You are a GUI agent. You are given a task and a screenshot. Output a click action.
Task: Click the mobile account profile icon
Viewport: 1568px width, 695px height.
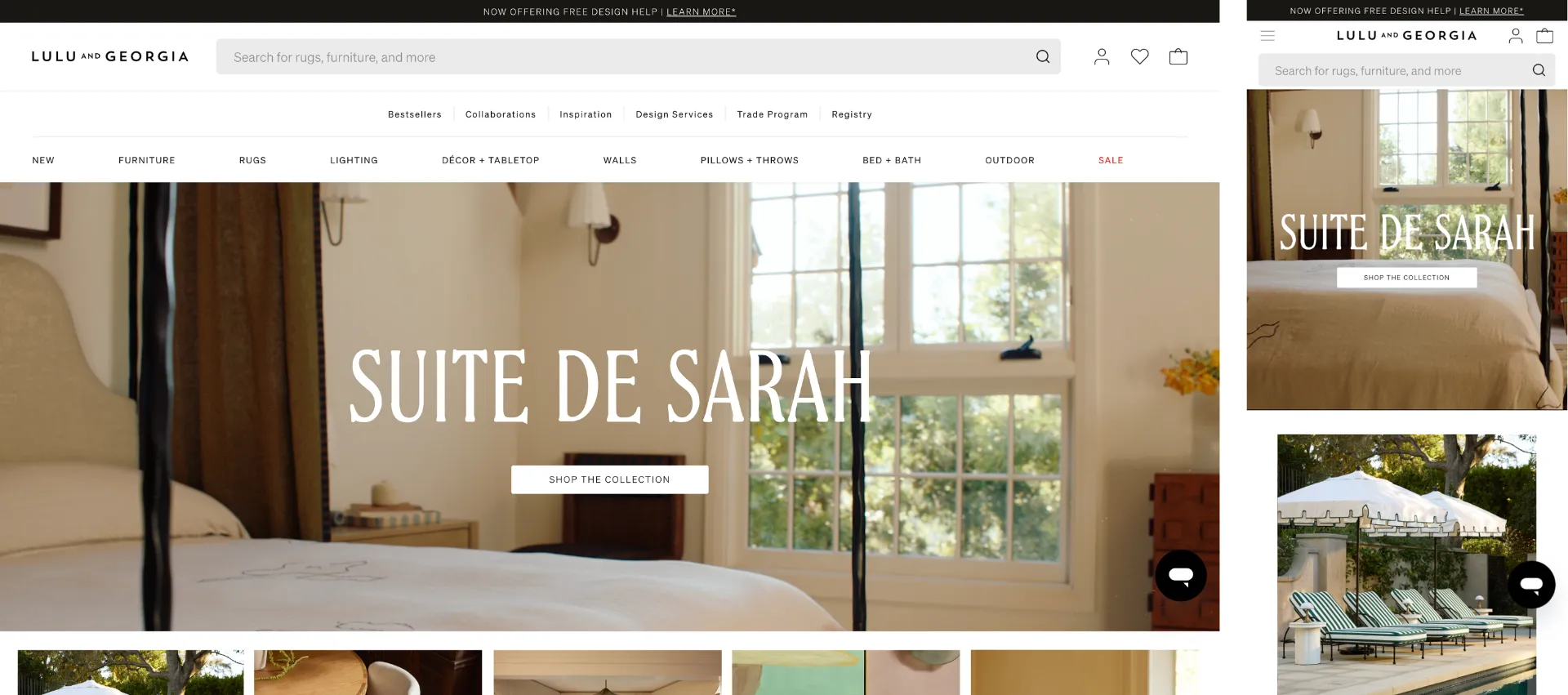(x=1515, y=36)
